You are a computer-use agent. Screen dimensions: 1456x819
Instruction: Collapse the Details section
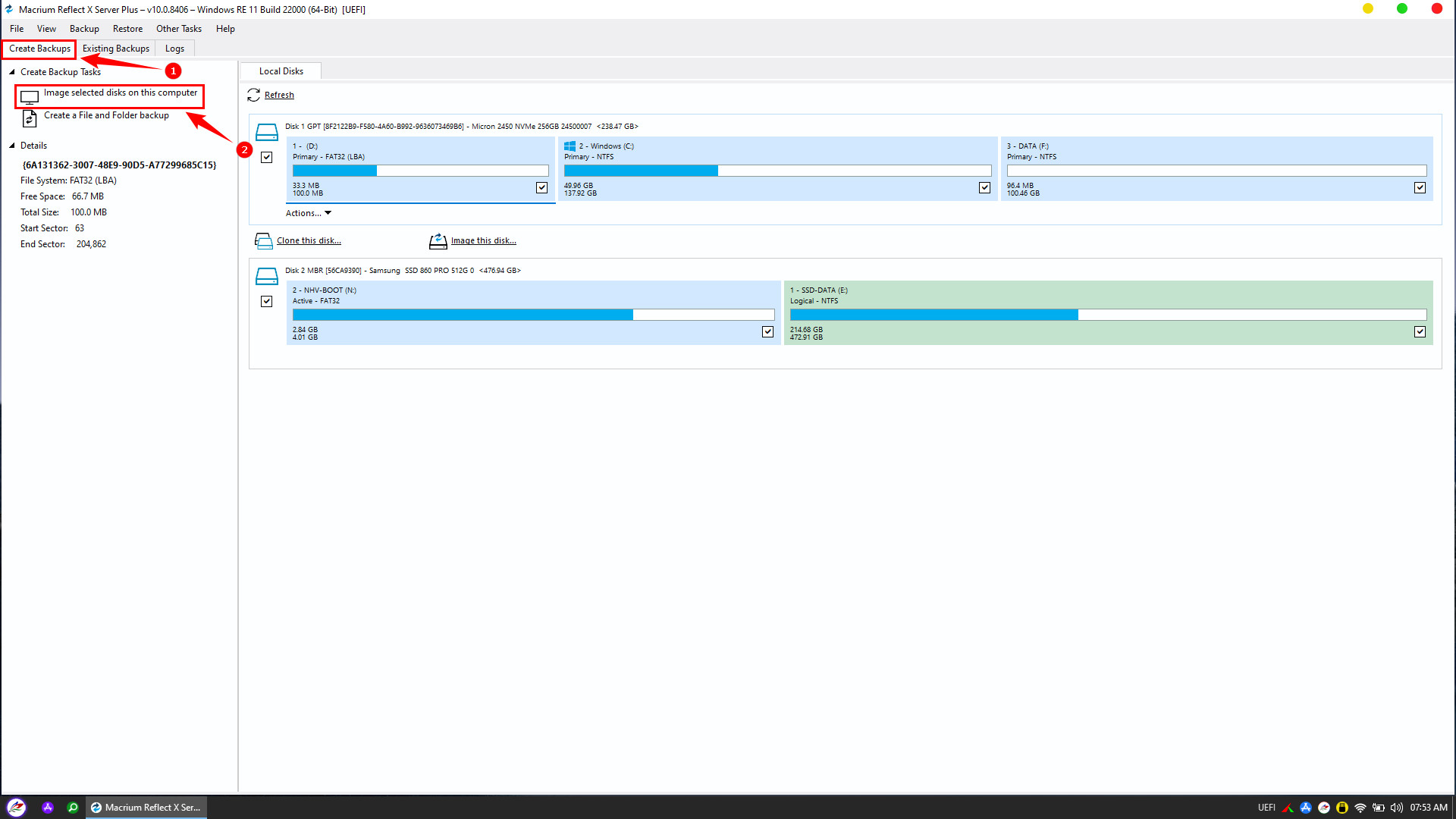tap(12, 146)
